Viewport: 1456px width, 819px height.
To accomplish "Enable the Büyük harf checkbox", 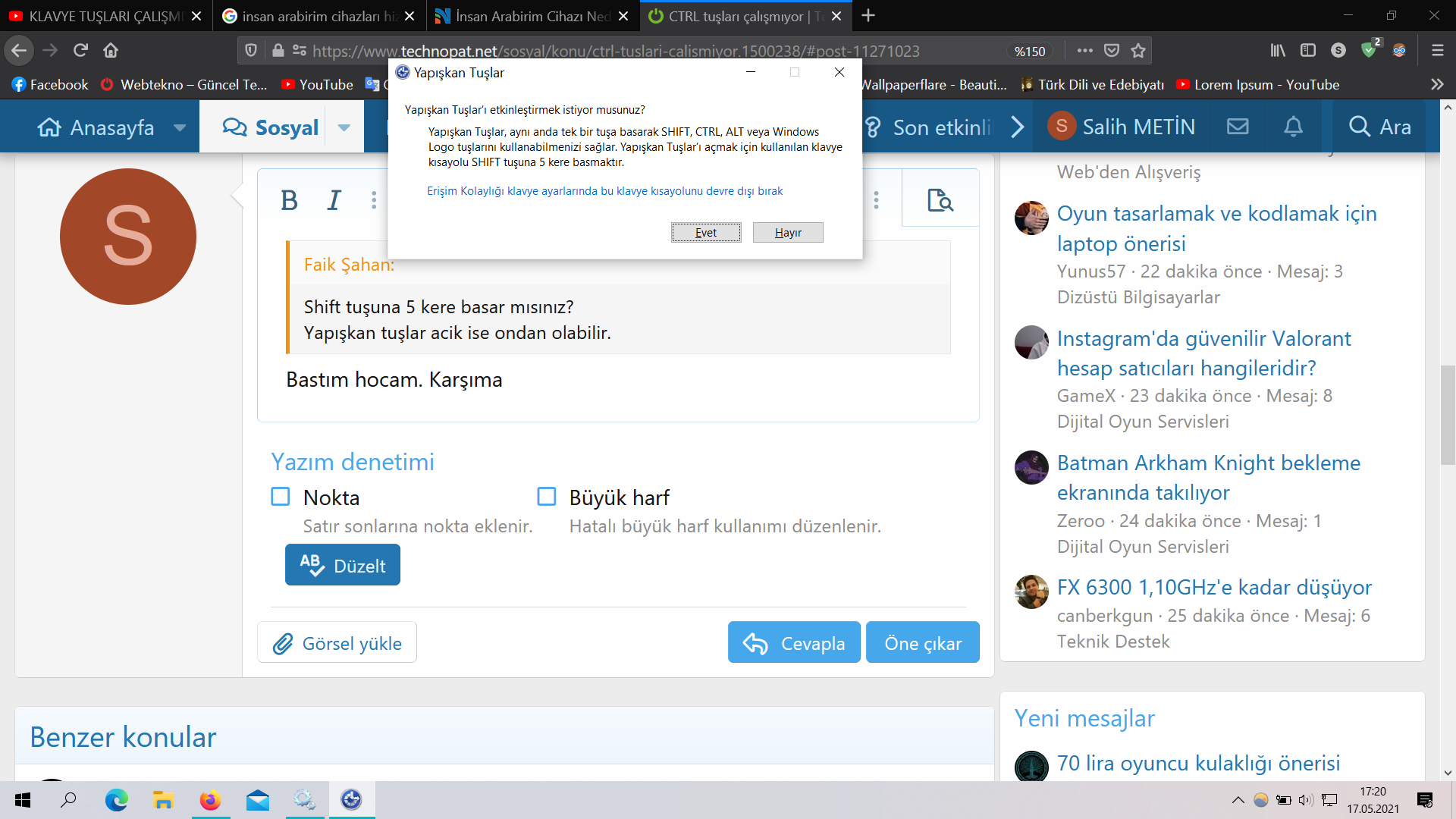I will coord(547,497).
